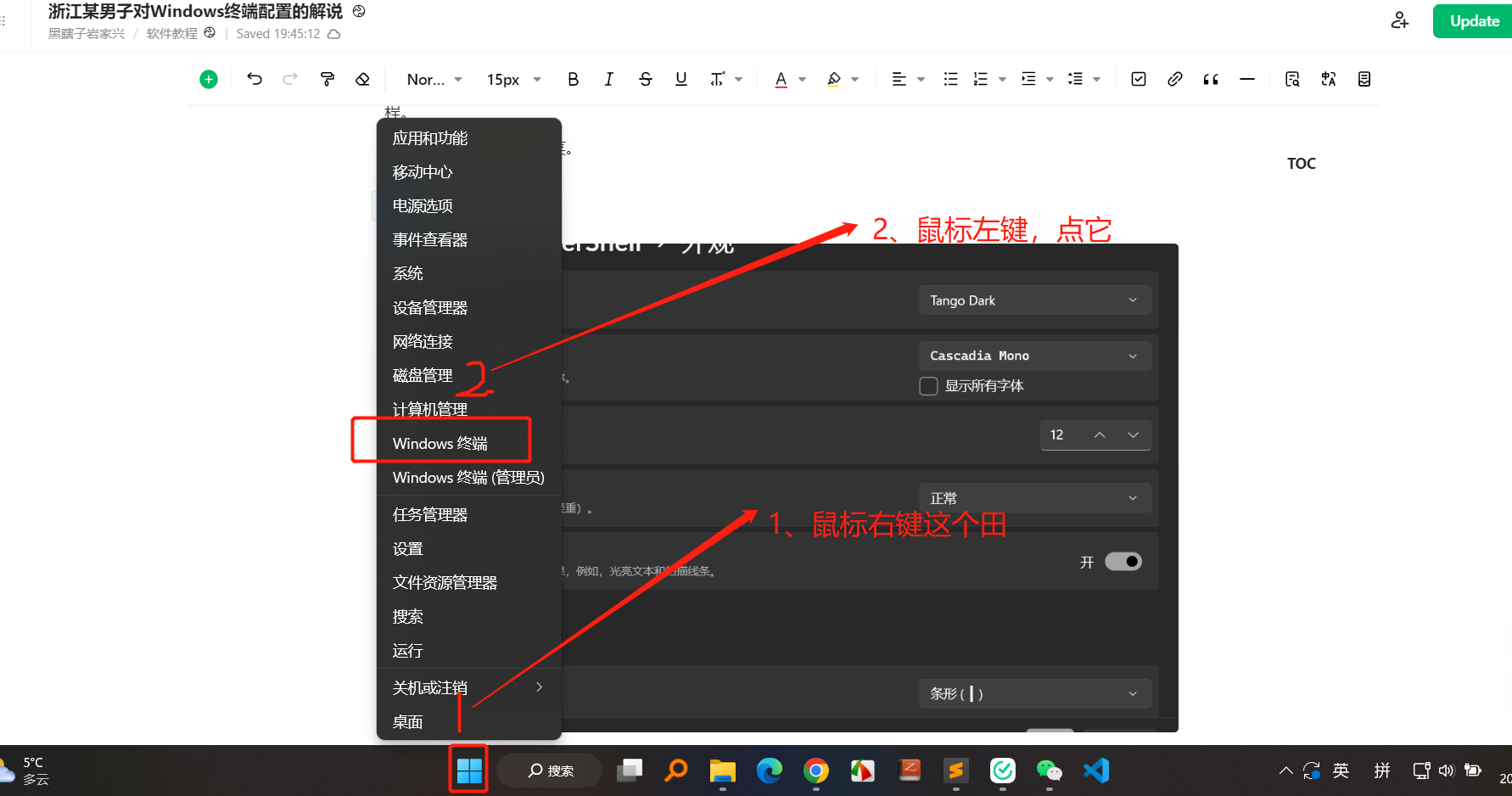Redo the last undone edit

(290, 79)
